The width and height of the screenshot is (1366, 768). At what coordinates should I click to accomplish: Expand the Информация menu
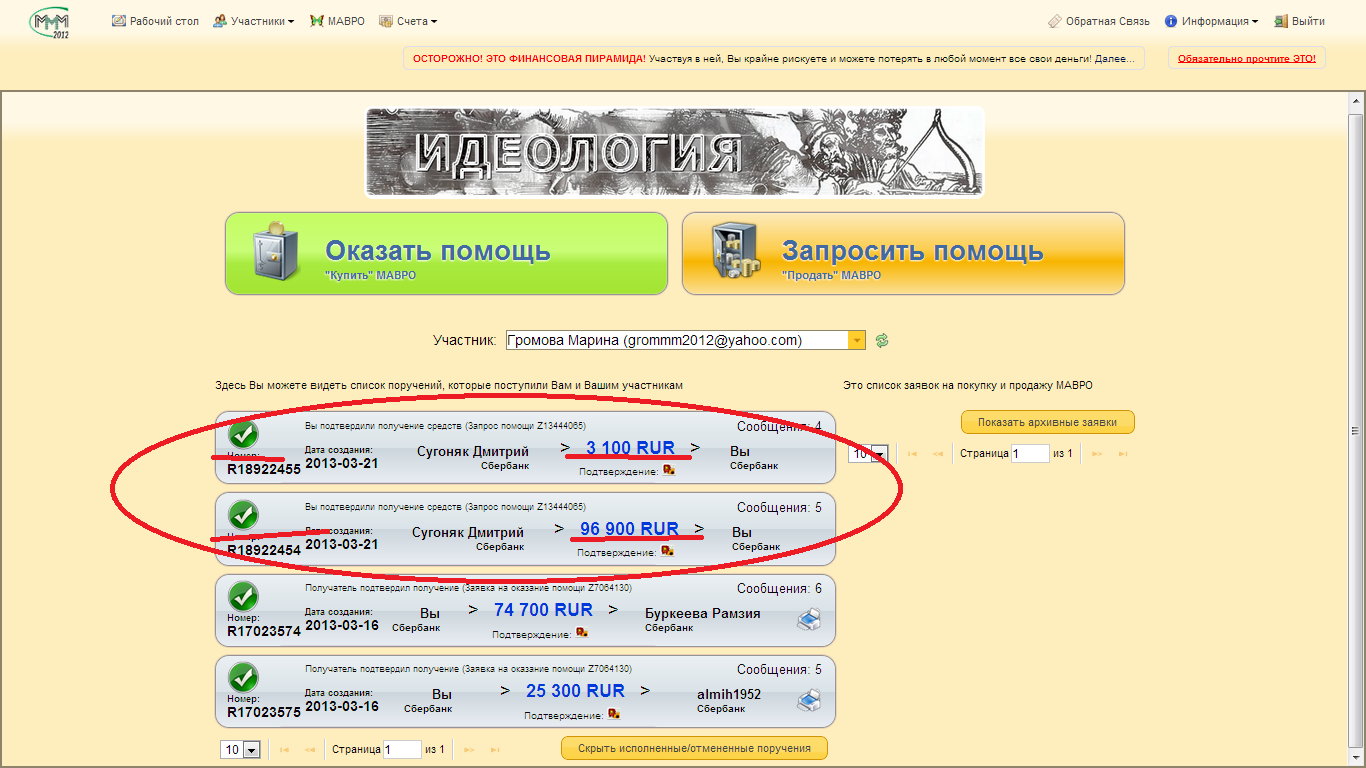click(x=1220, y=21)
